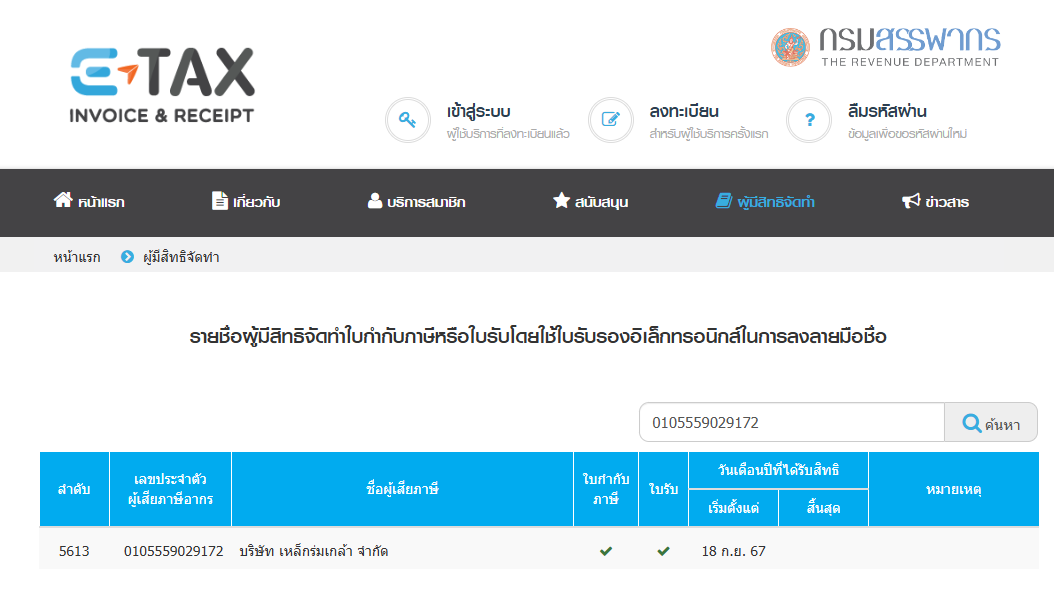The width and height of the screenshot is (1054, 597).
Task: Click the user icon beside บริการสมาชิก
Action: click(x=375, y=201)
